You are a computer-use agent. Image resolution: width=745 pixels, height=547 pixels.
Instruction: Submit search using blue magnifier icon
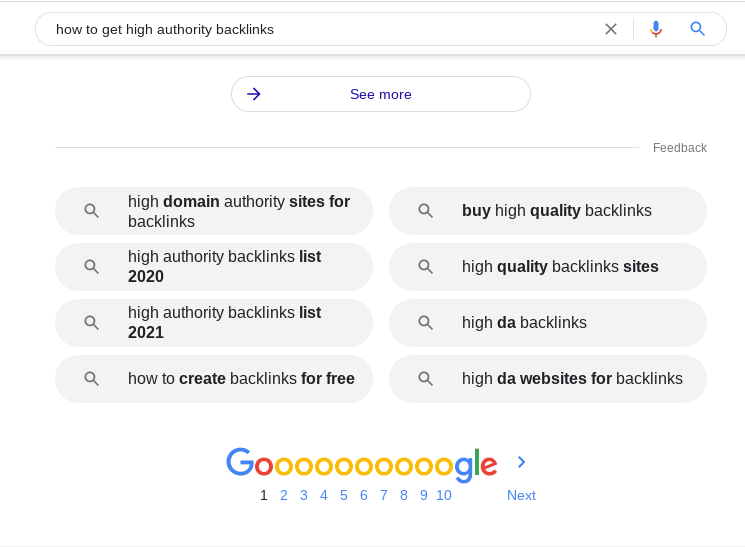pyautogui.click(x=697, y=29)
